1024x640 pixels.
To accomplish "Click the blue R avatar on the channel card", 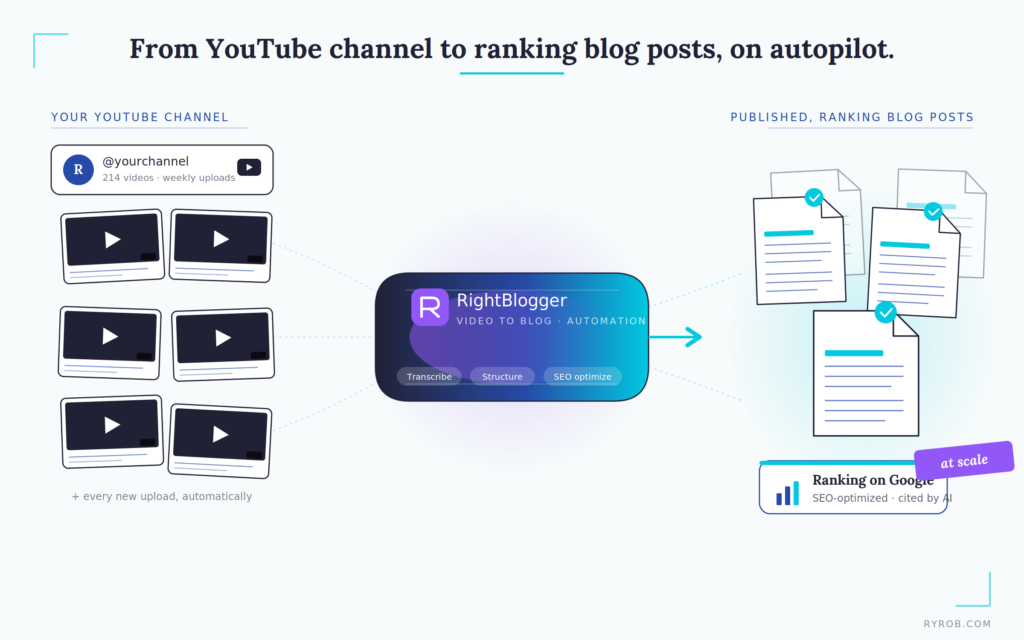I will [x=78, y=169].
